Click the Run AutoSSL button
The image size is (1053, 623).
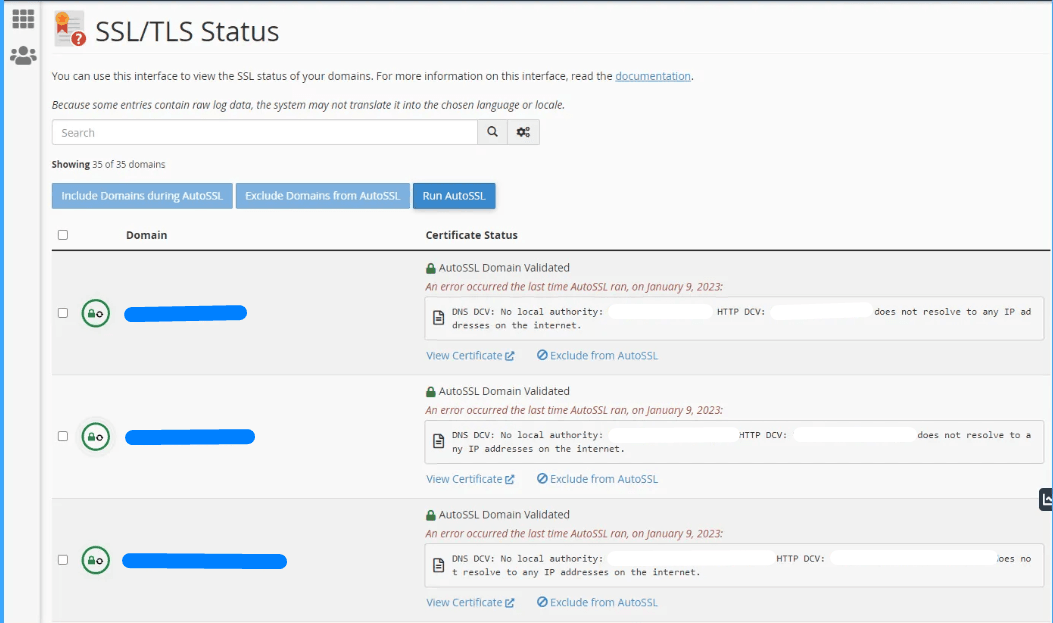454,195
